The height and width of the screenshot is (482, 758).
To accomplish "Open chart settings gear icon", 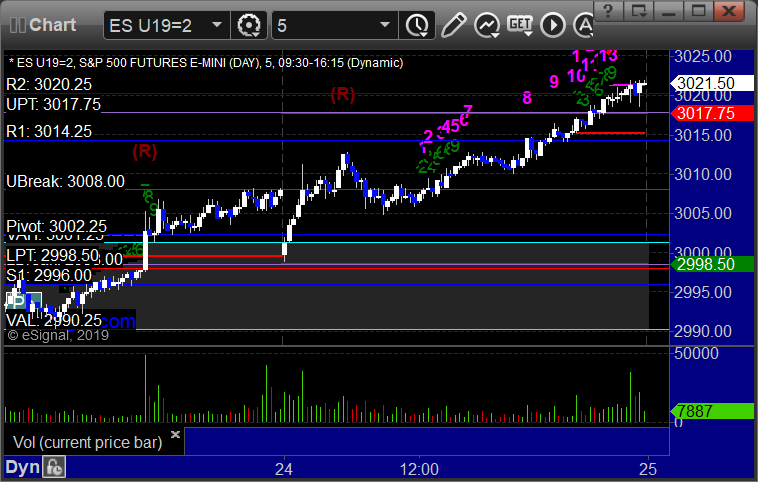I will [248, 25].
